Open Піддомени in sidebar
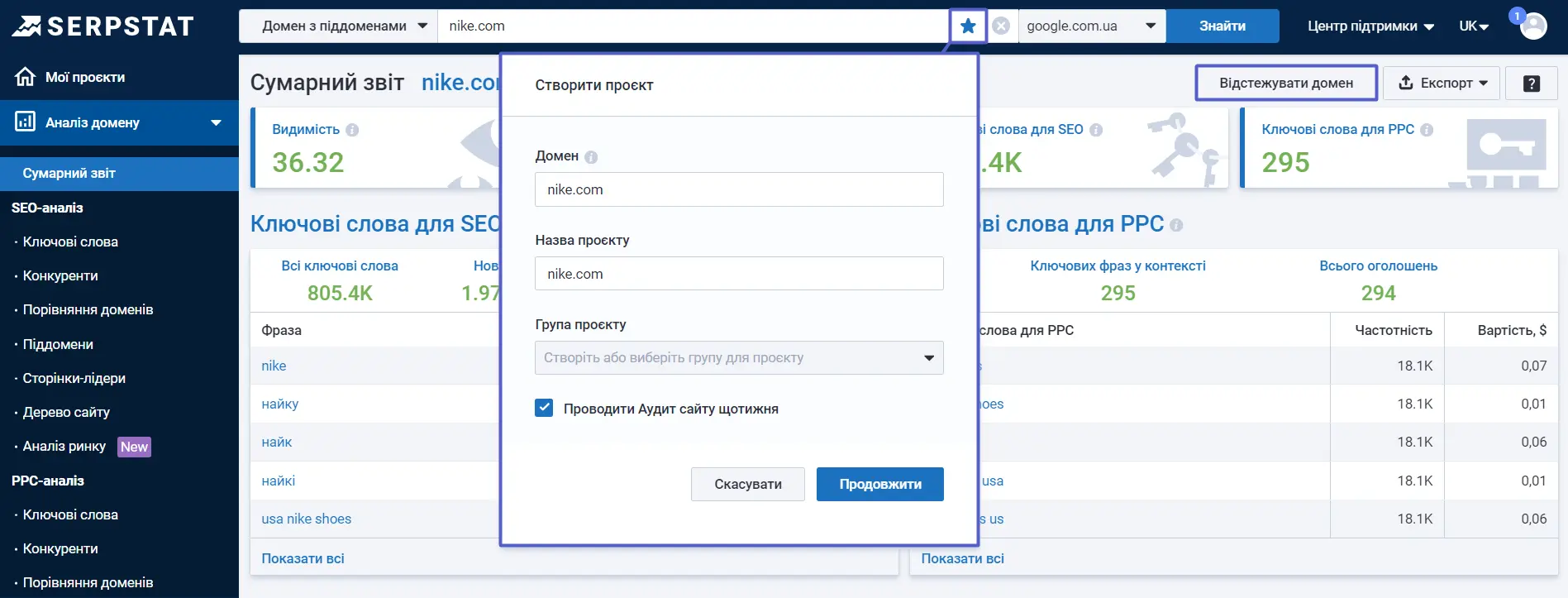Viewport: 1568px width, 598px height. click(x=58, y=345)
